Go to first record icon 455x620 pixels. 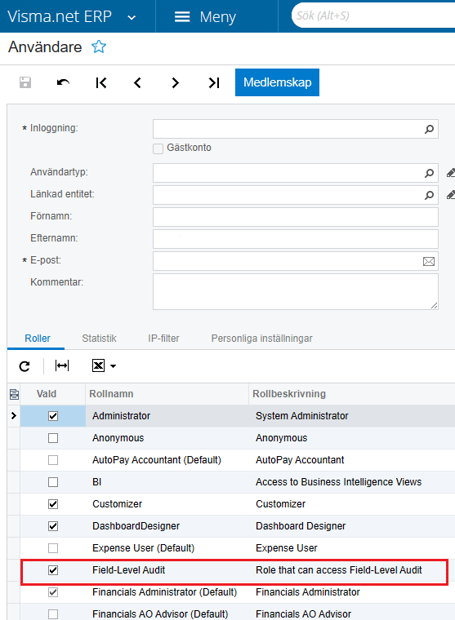101,83
